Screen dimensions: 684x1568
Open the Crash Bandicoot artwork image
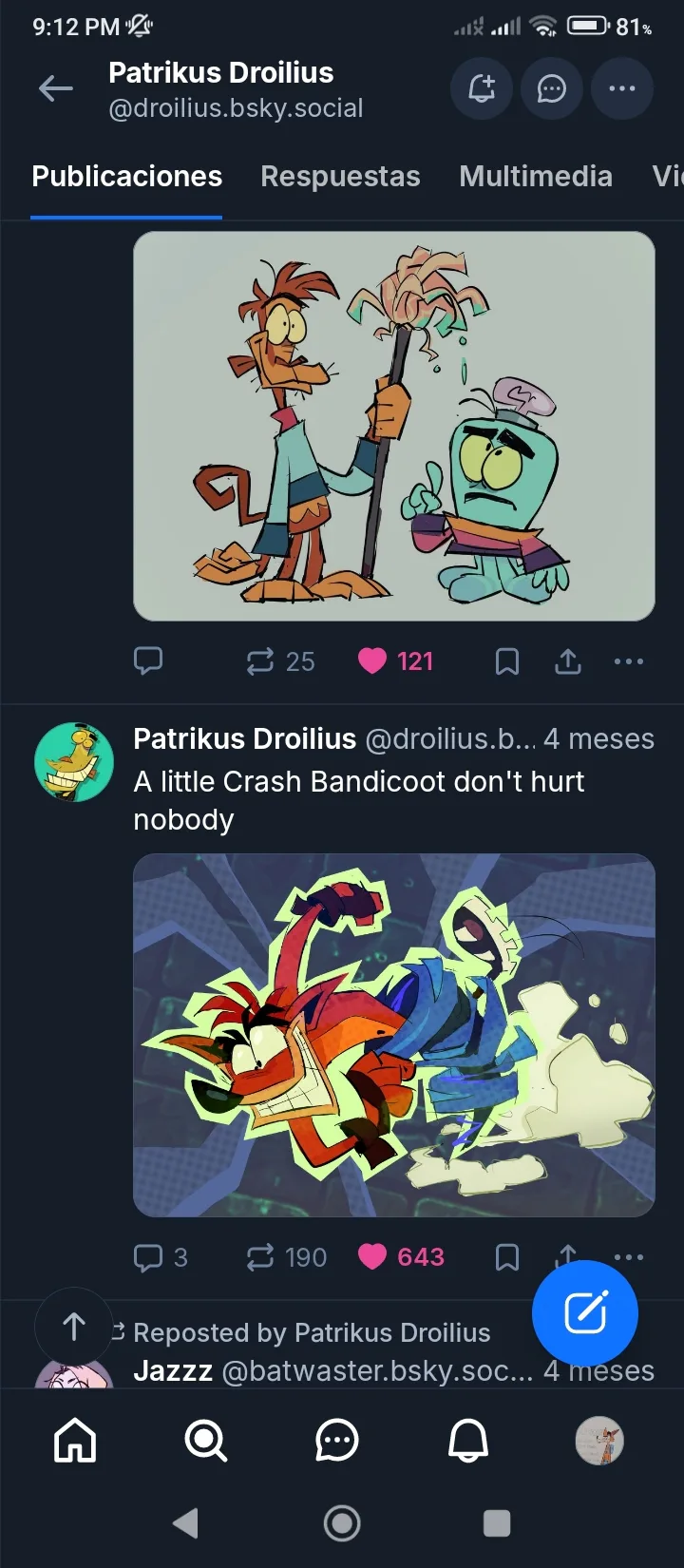[x=394, y=1035]
